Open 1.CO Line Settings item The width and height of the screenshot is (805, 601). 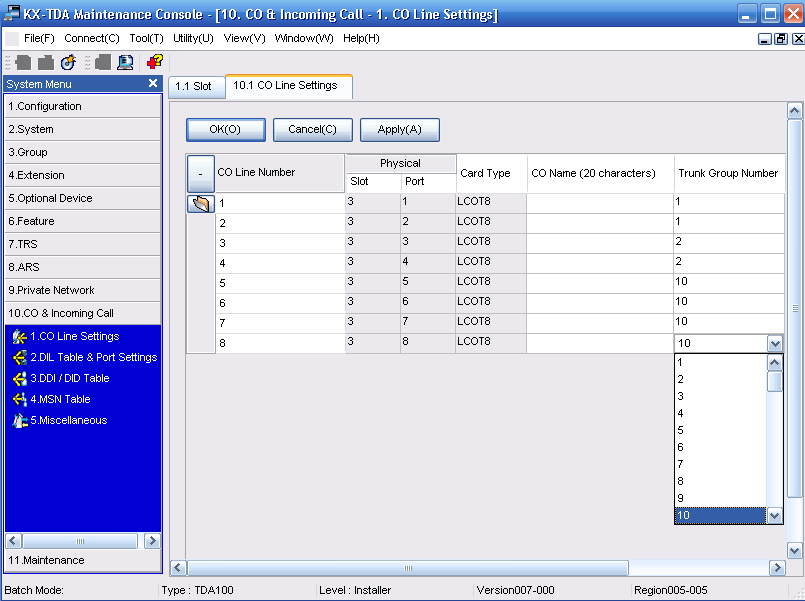tap(74, 337)
